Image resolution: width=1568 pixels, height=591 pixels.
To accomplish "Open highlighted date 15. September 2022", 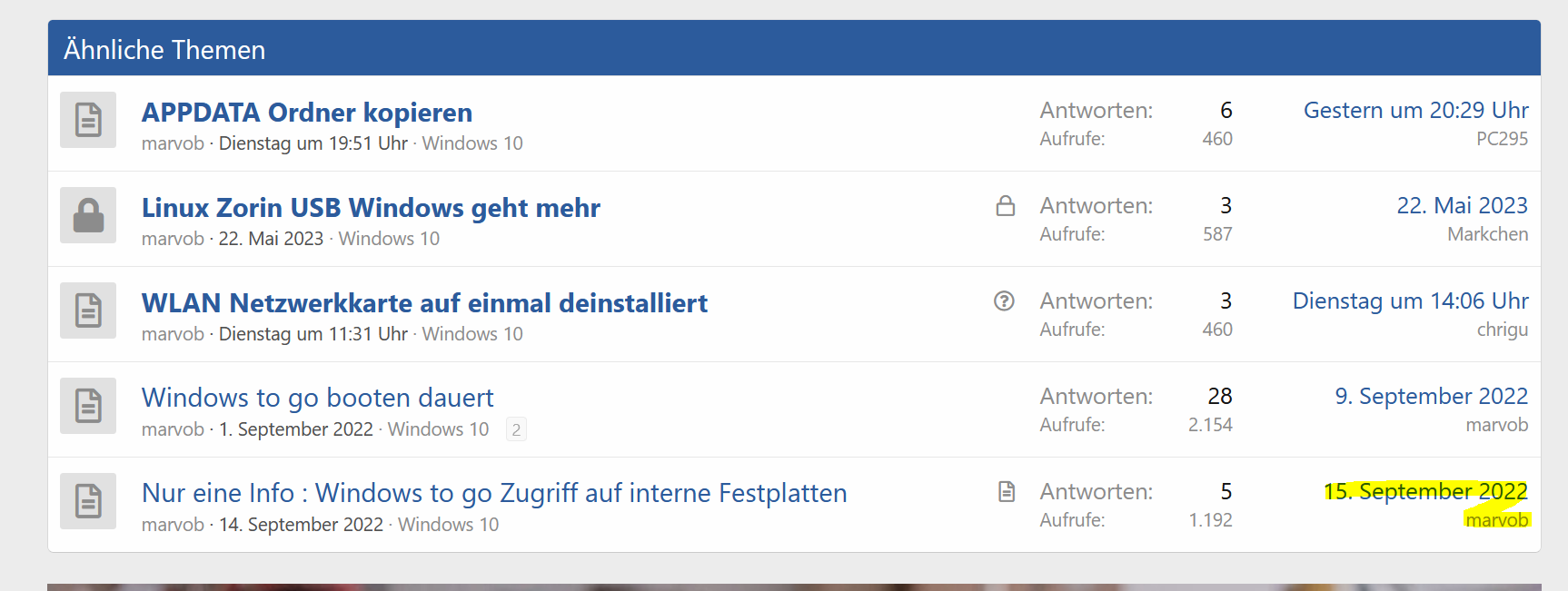I will coord(1425,492).
